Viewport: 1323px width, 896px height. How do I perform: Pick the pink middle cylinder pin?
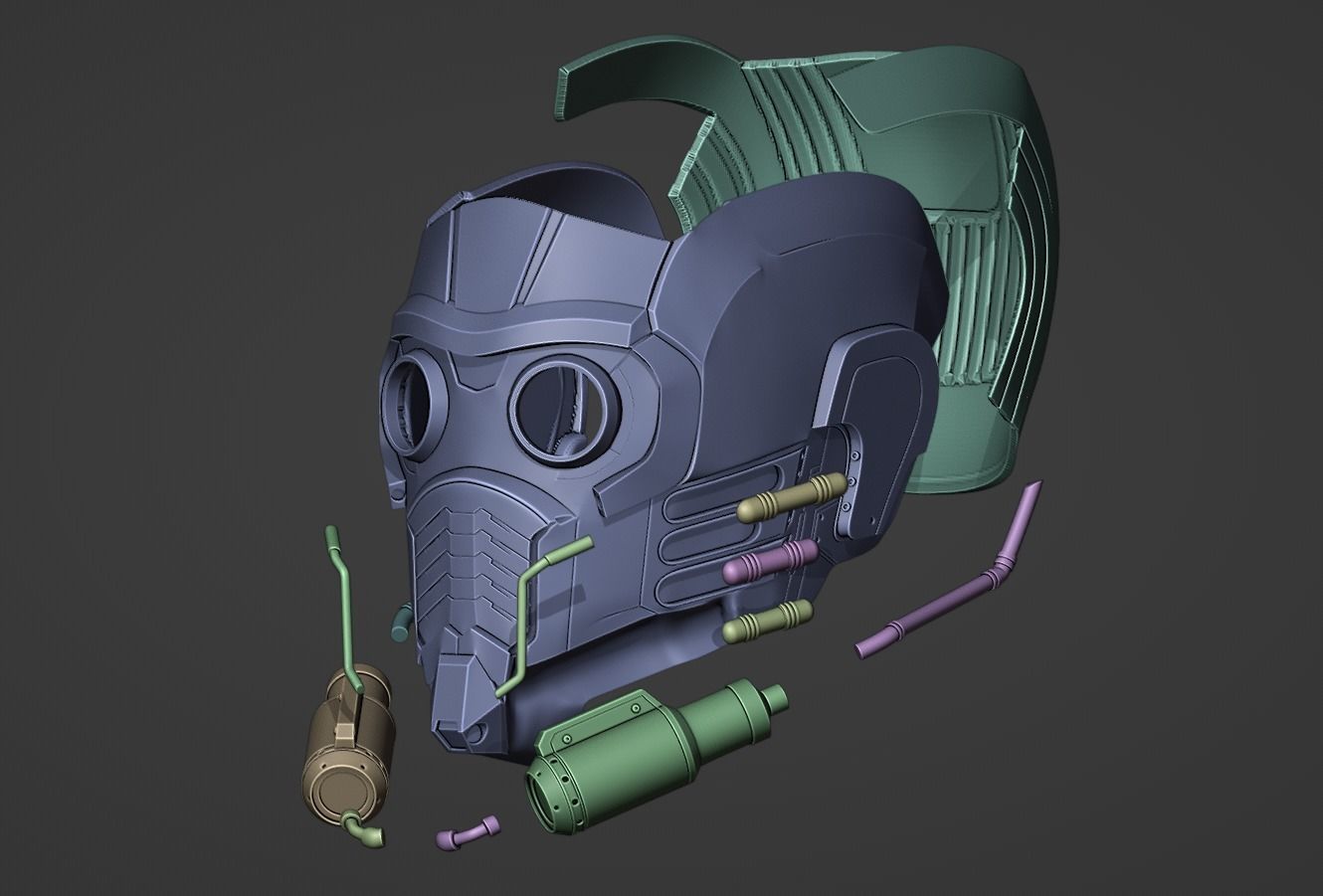(x=771, y=561)
